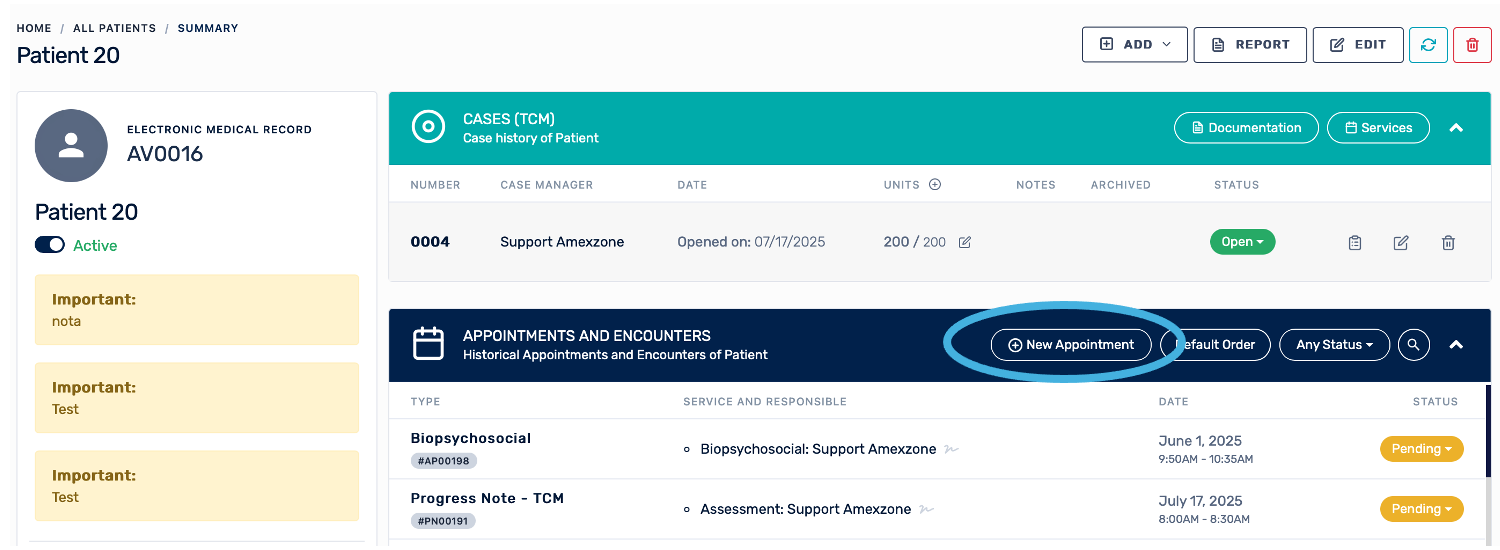Collapse the Appointments and Encounters panel
Viewport: 1500px width, 550px height.
1456,345
